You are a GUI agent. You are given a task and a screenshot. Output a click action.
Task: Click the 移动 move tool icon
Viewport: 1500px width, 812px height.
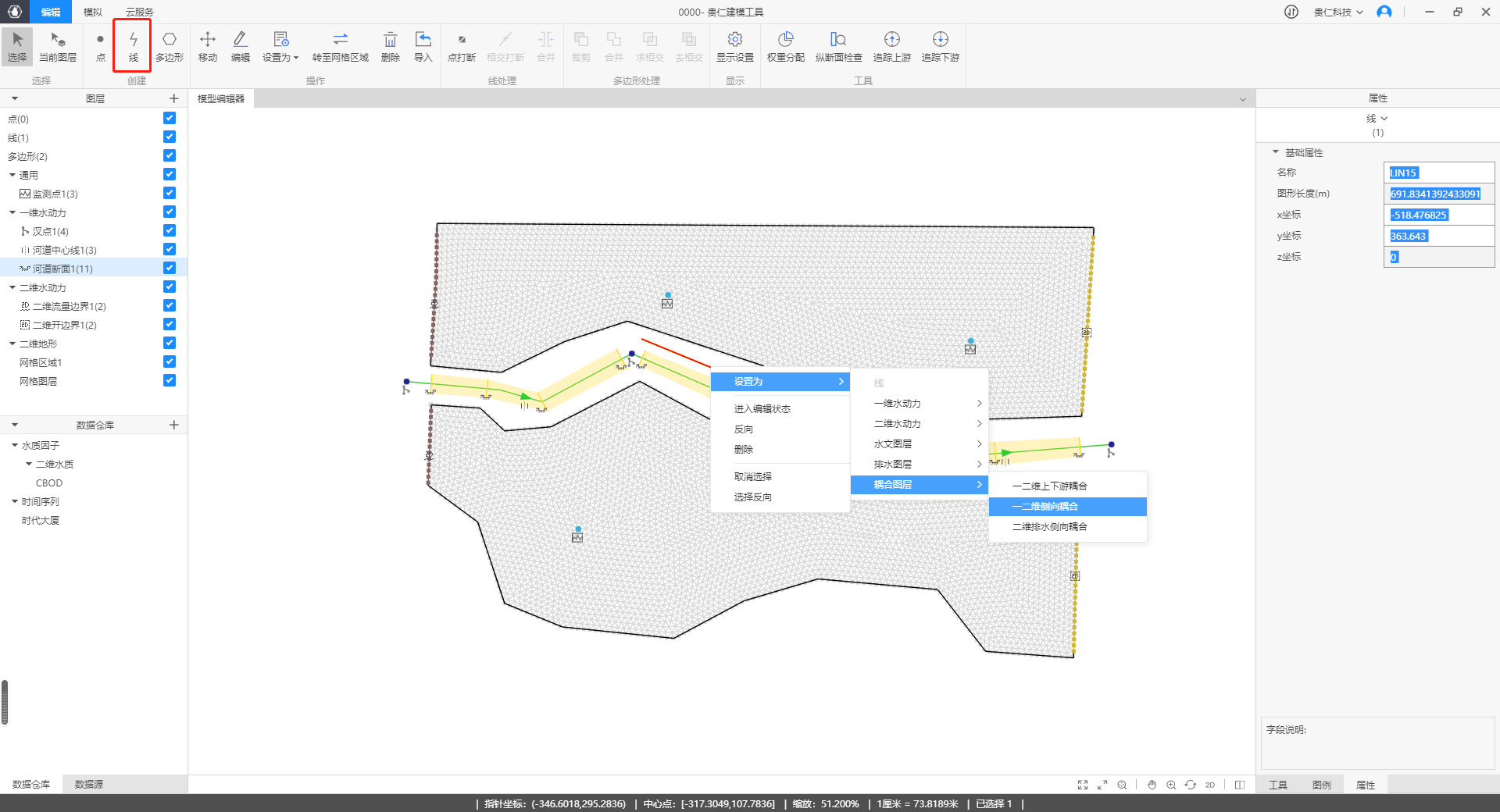tap(207, 46)
